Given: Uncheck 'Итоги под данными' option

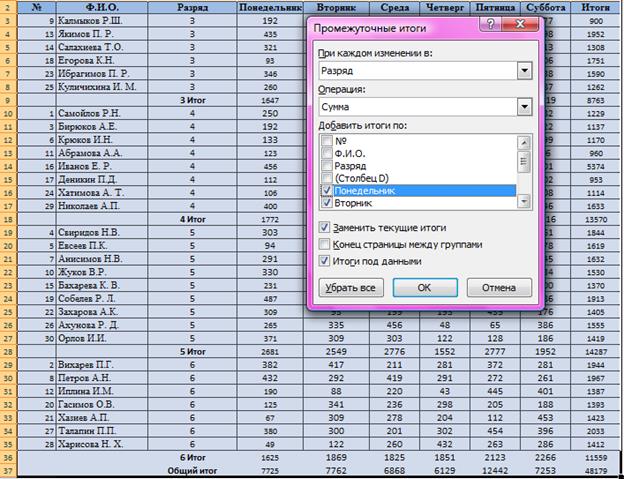Looking at the screenshot, I should coord(325,260).
